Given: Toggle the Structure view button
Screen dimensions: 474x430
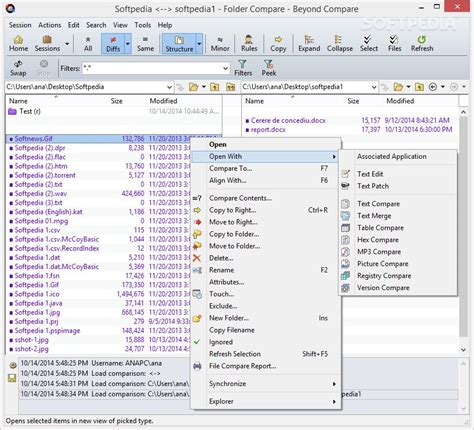Looking at the screenshot, I should point(179,44).
